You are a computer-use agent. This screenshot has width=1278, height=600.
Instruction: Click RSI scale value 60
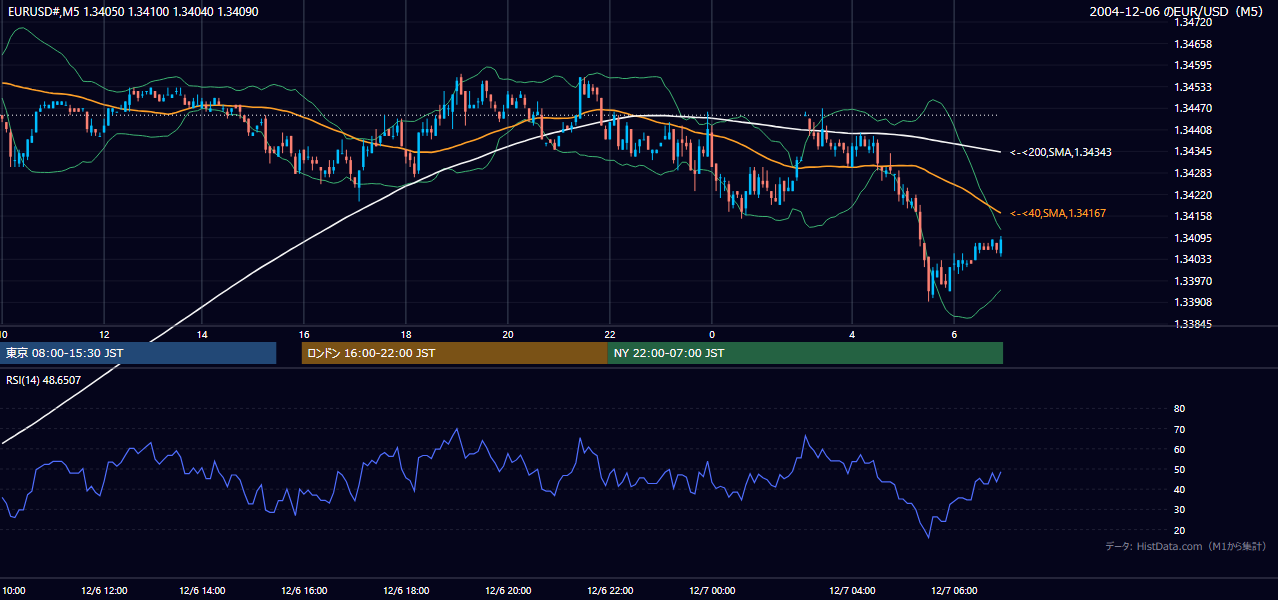coord(1179,450)
